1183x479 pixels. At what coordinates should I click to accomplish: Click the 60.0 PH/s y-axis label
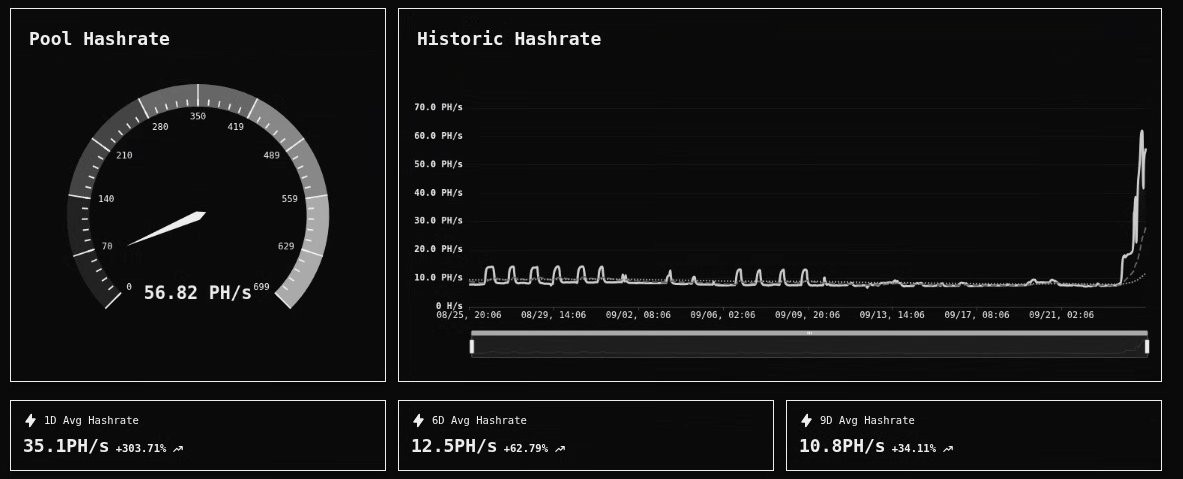coord(438,136)
